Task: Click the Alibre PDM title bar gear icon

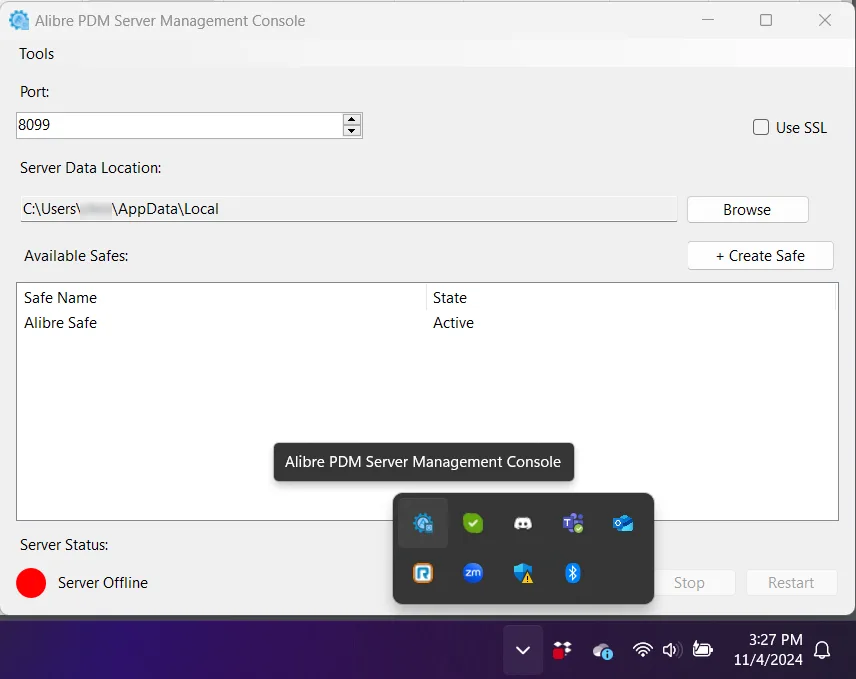Action: (19, 21)
